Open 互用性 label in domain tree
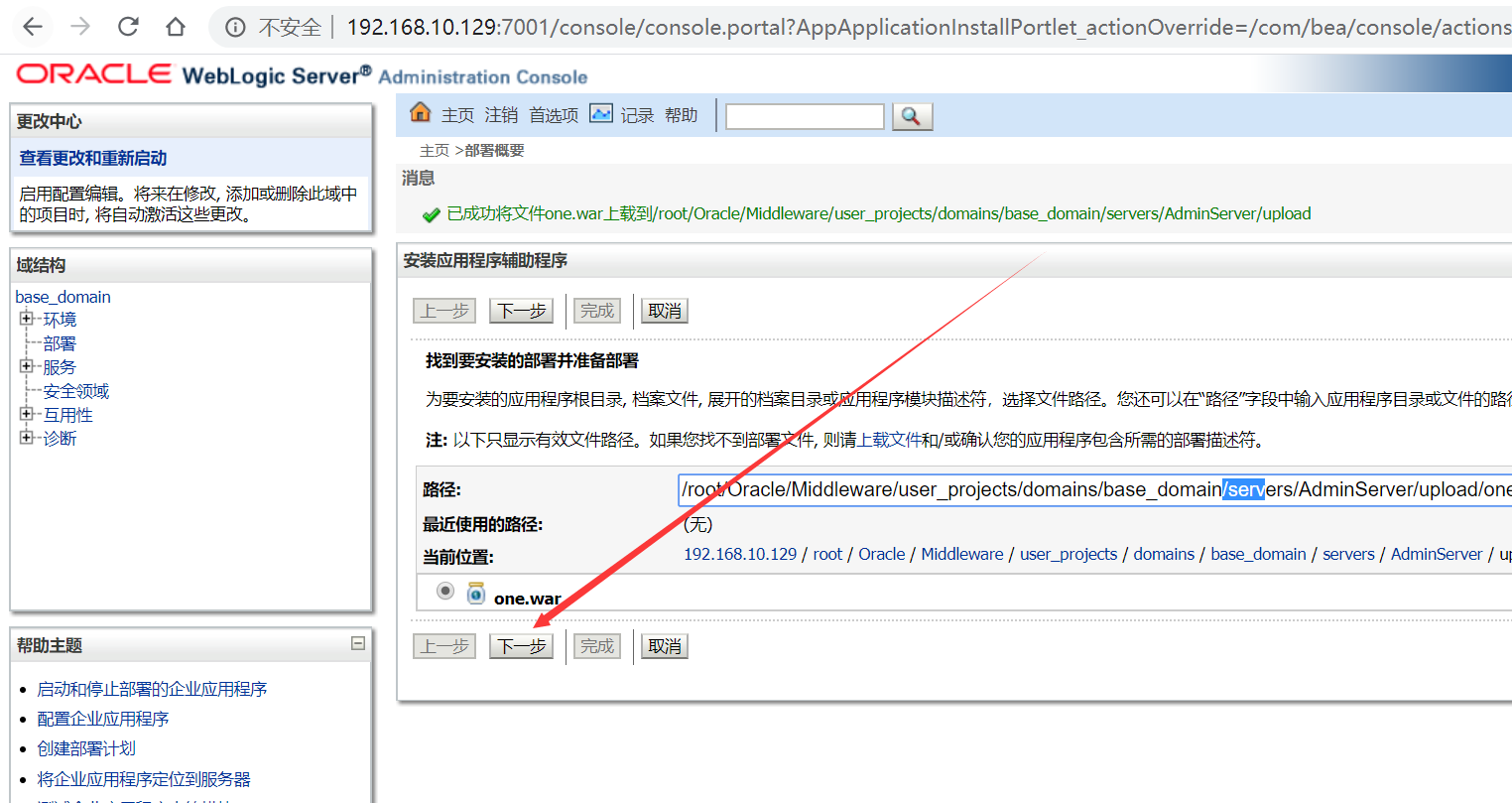The height and width of the screenshot is (803, 1512). [67, 415]
